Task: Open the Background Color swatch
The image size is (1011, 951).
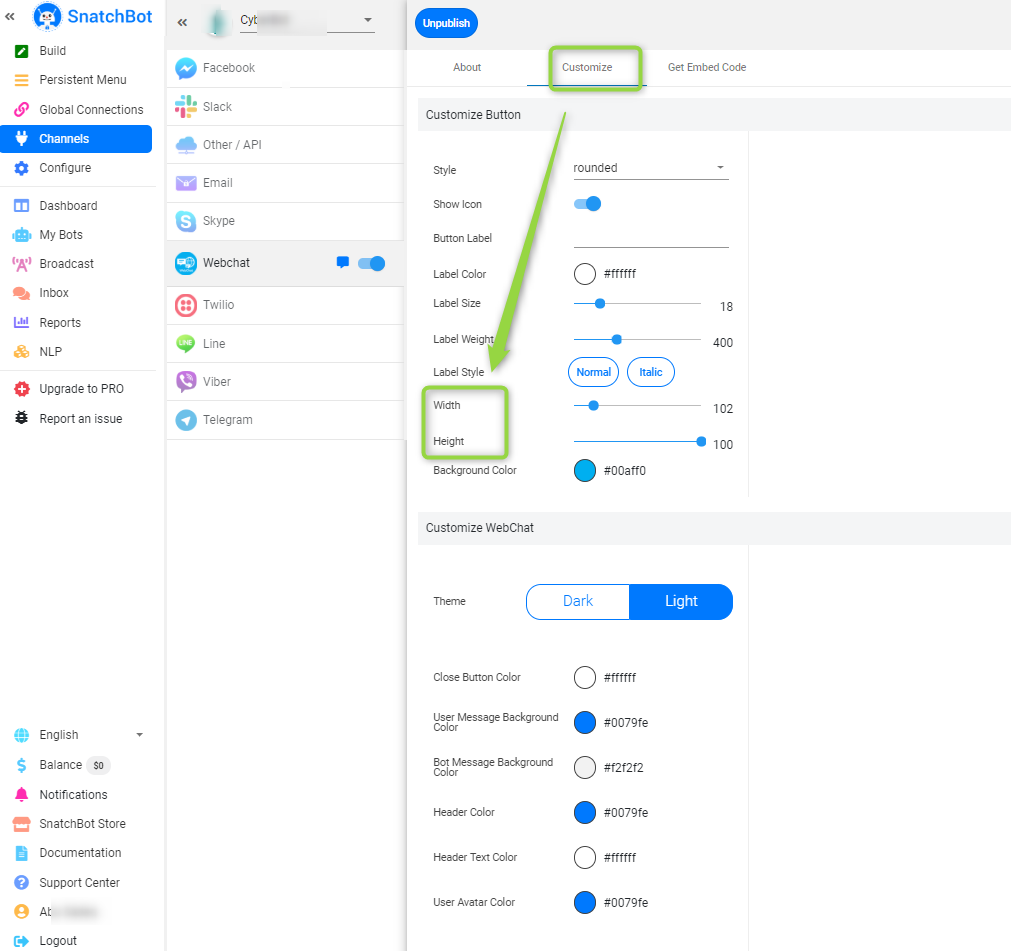Action: 585,470
